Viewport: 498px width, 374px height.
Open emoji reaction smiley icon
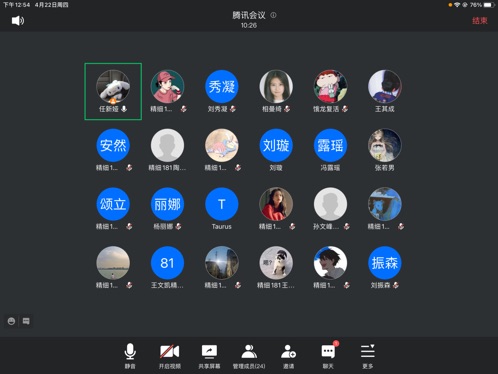click(x=11, y=321)
